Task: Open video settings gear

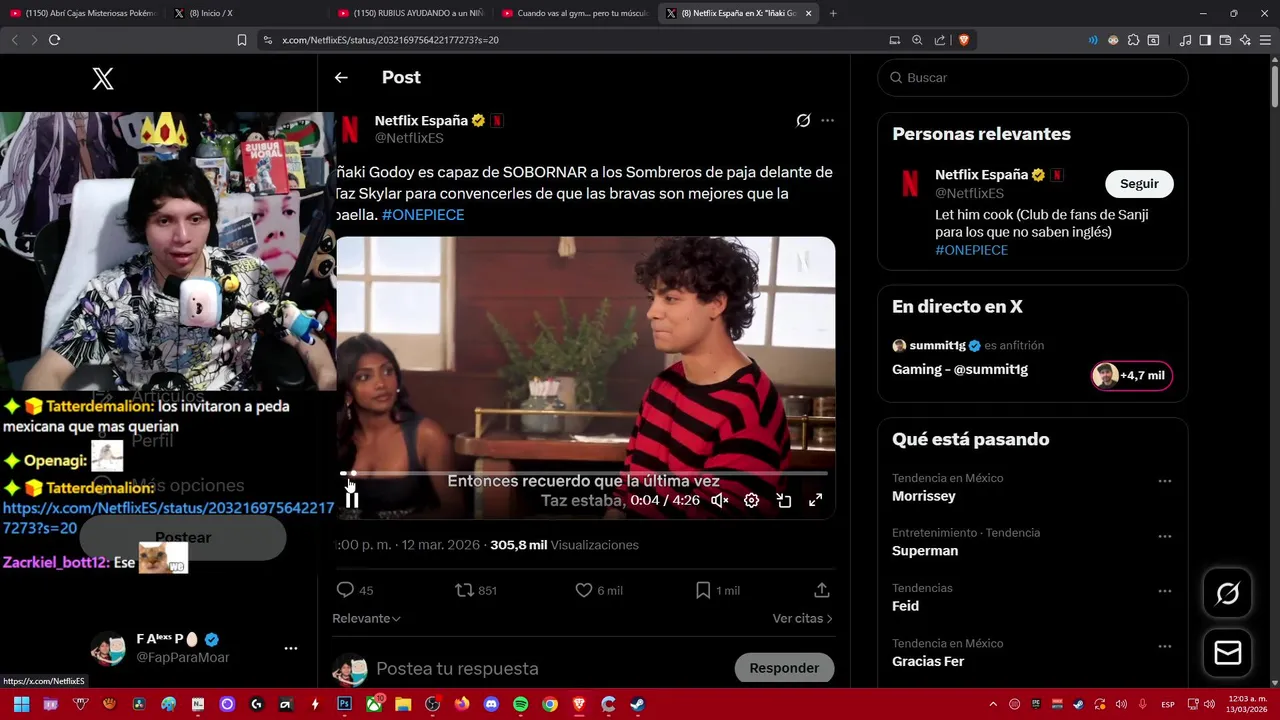Action: point(751,500)
